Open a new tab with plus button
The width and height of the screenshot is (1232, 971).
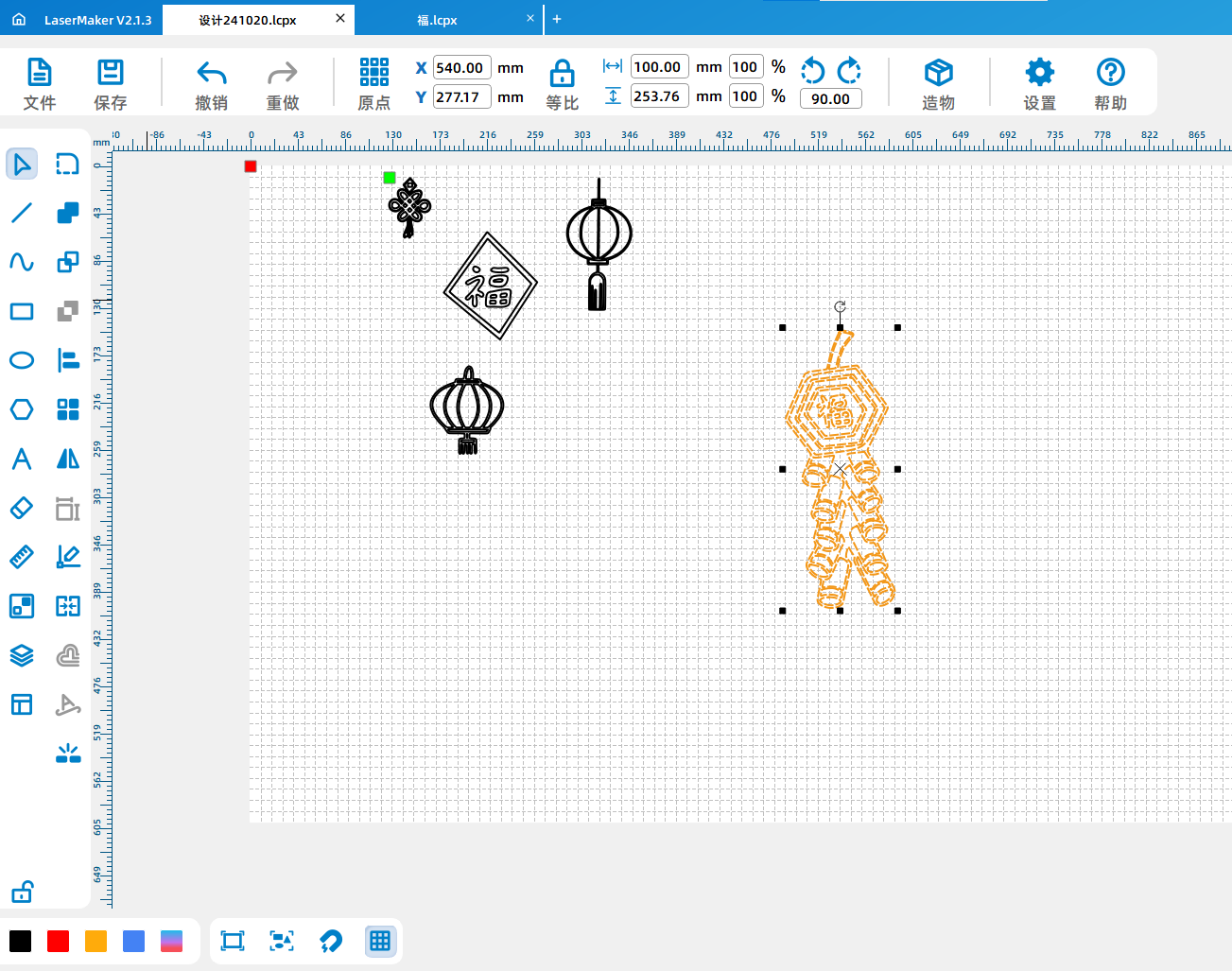557,19
